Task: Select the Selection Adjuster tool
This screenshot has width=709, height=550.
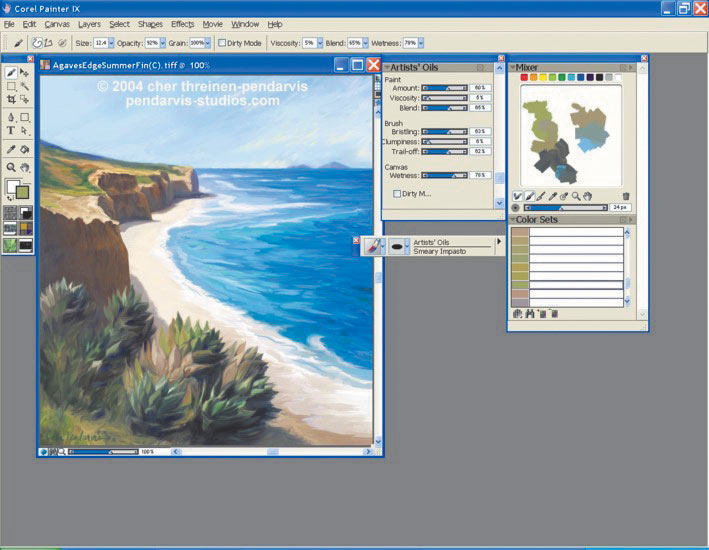Action: click(x=24, y=99)
